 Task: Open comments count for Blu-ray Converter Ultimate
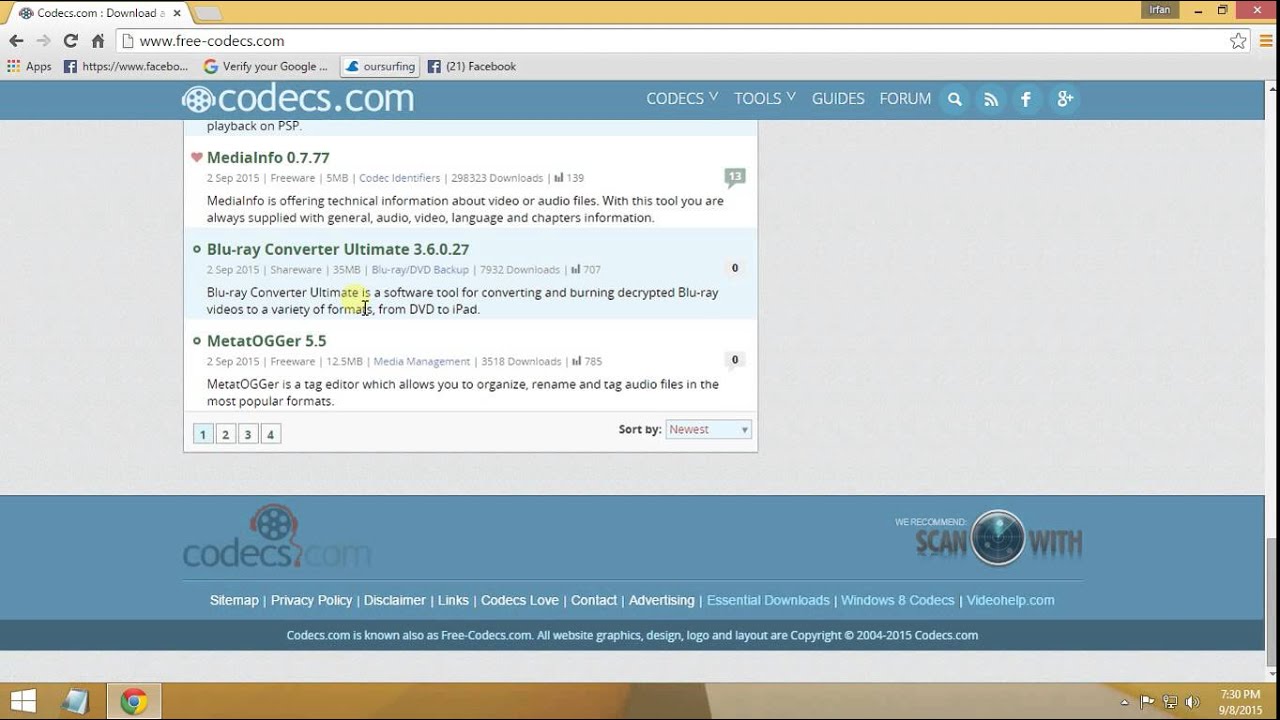pyautogui.click(x=735, y=268)
